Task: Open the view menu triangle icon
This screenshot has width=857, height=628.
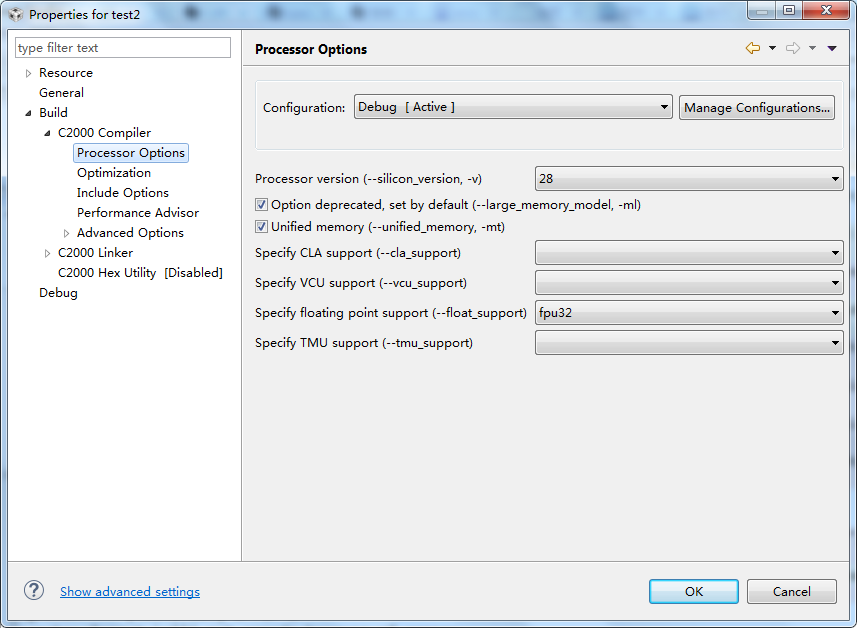Action: pyautogui.click(x=832, y=48)
